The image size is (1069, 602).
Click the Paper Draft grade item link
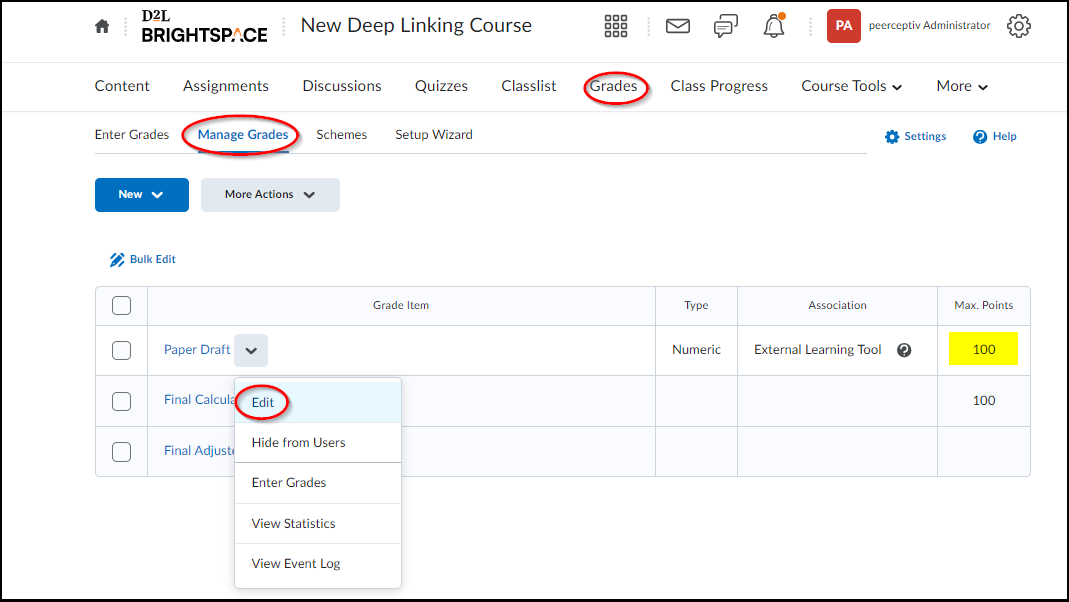197,350
